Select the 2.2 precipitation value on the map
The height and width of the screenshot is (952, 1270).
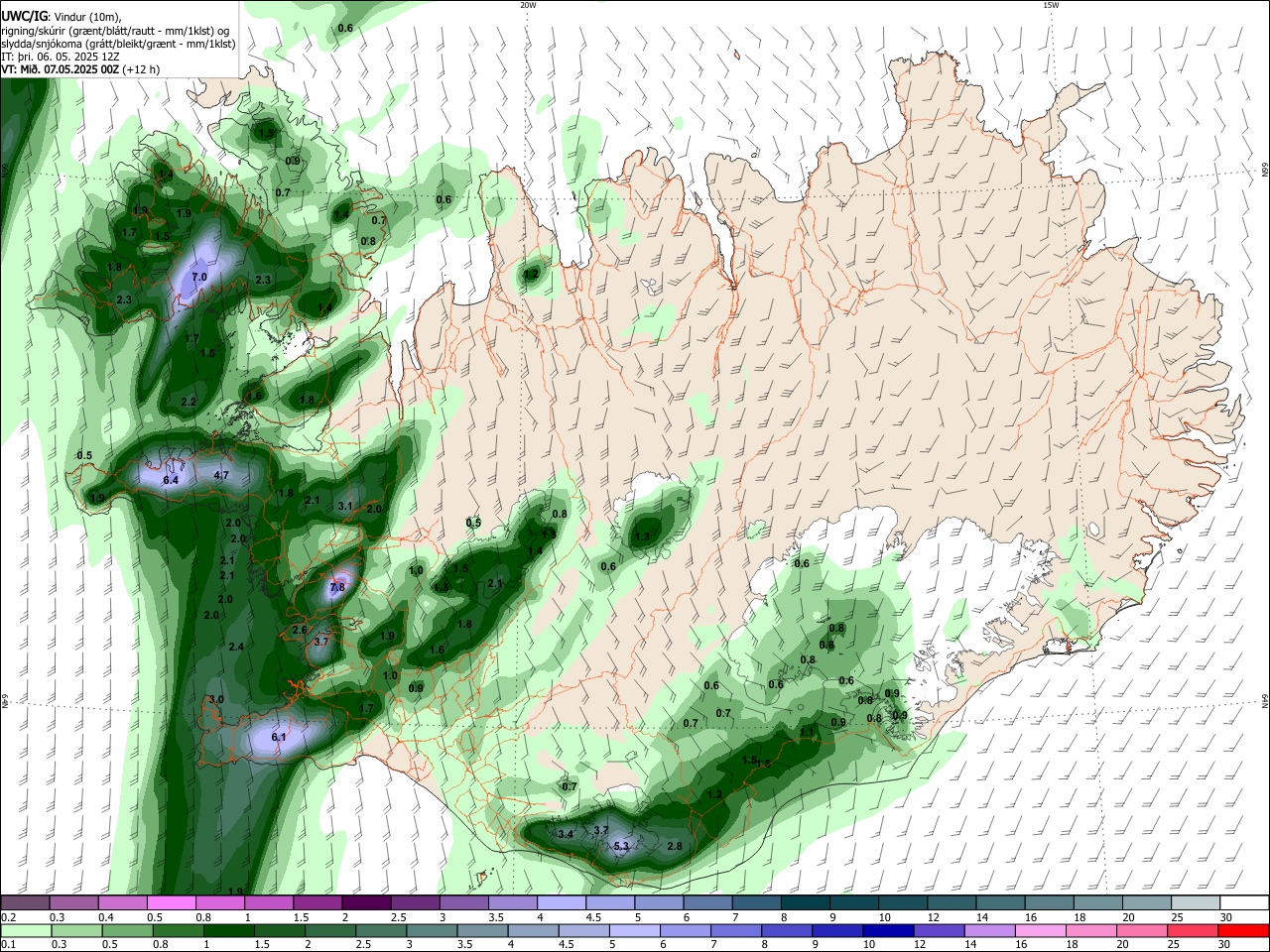pos(189,402)
